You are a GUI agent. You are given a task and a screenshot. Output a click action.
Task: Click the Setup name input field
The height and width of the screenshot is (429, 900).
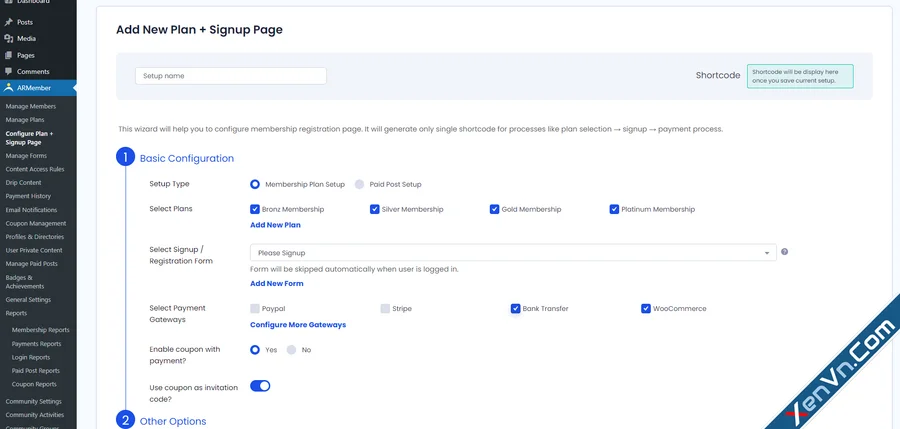pyautogui.click(x=231, y=76)
